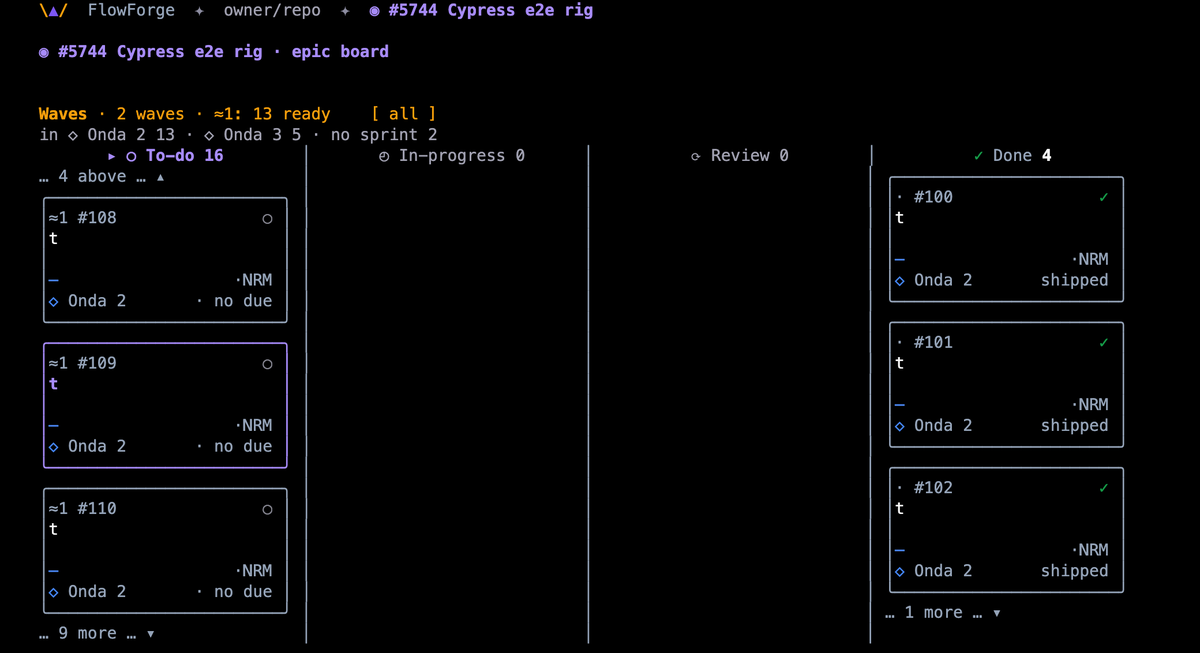Viewport: 1200px width, 653px height.
Task: Click the NRM priority tag on card #110
Action: click(x=253, y=571)
